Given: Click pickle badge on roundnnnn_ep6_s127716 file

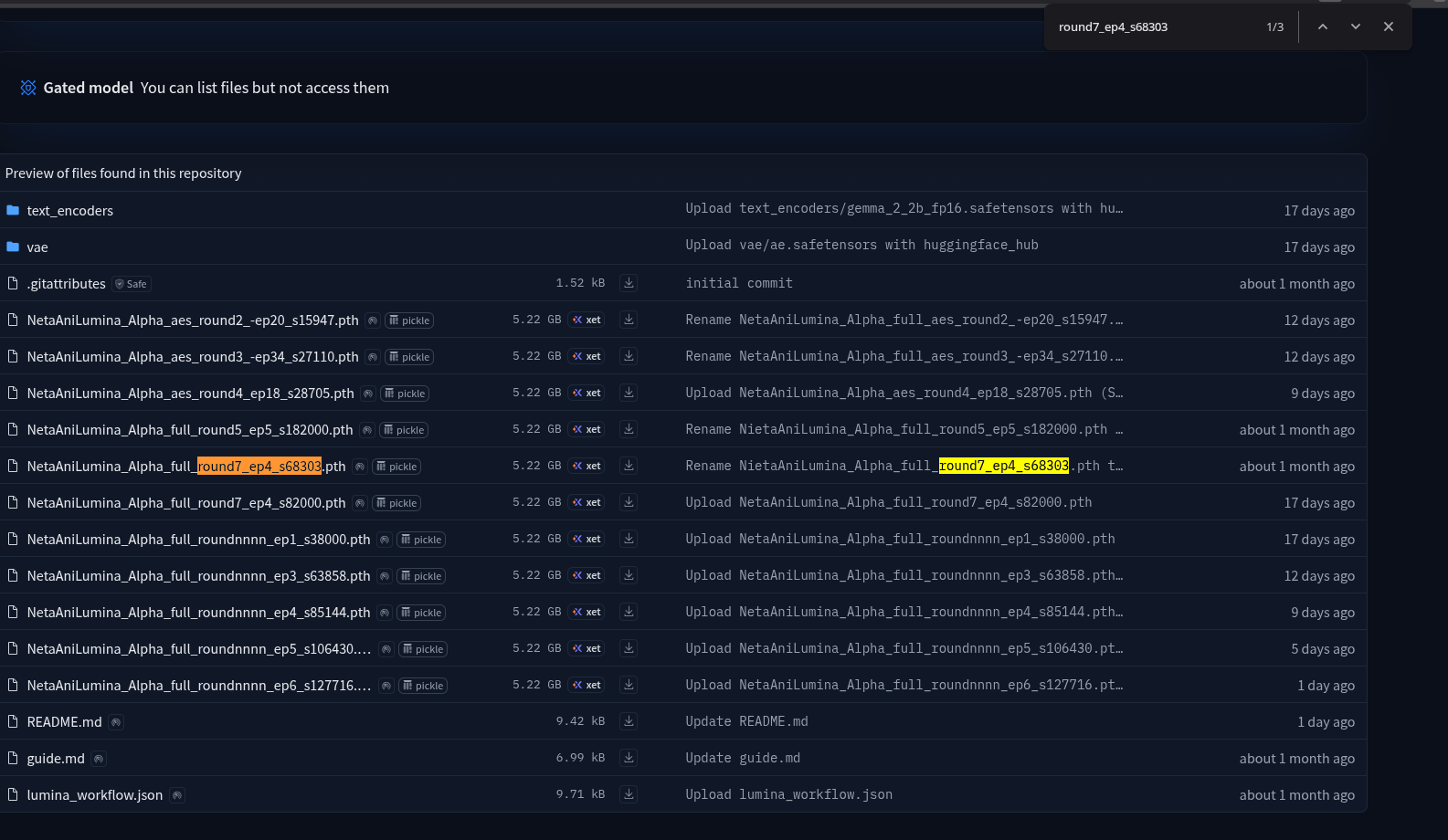Looking at the screenshot, I should [423, 686].
